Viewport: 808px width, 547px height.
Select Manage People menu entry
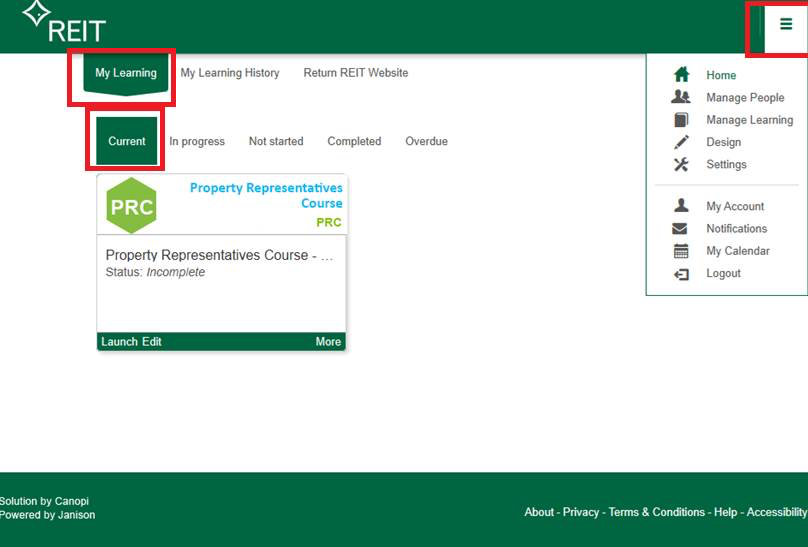[x=745, y=97]
